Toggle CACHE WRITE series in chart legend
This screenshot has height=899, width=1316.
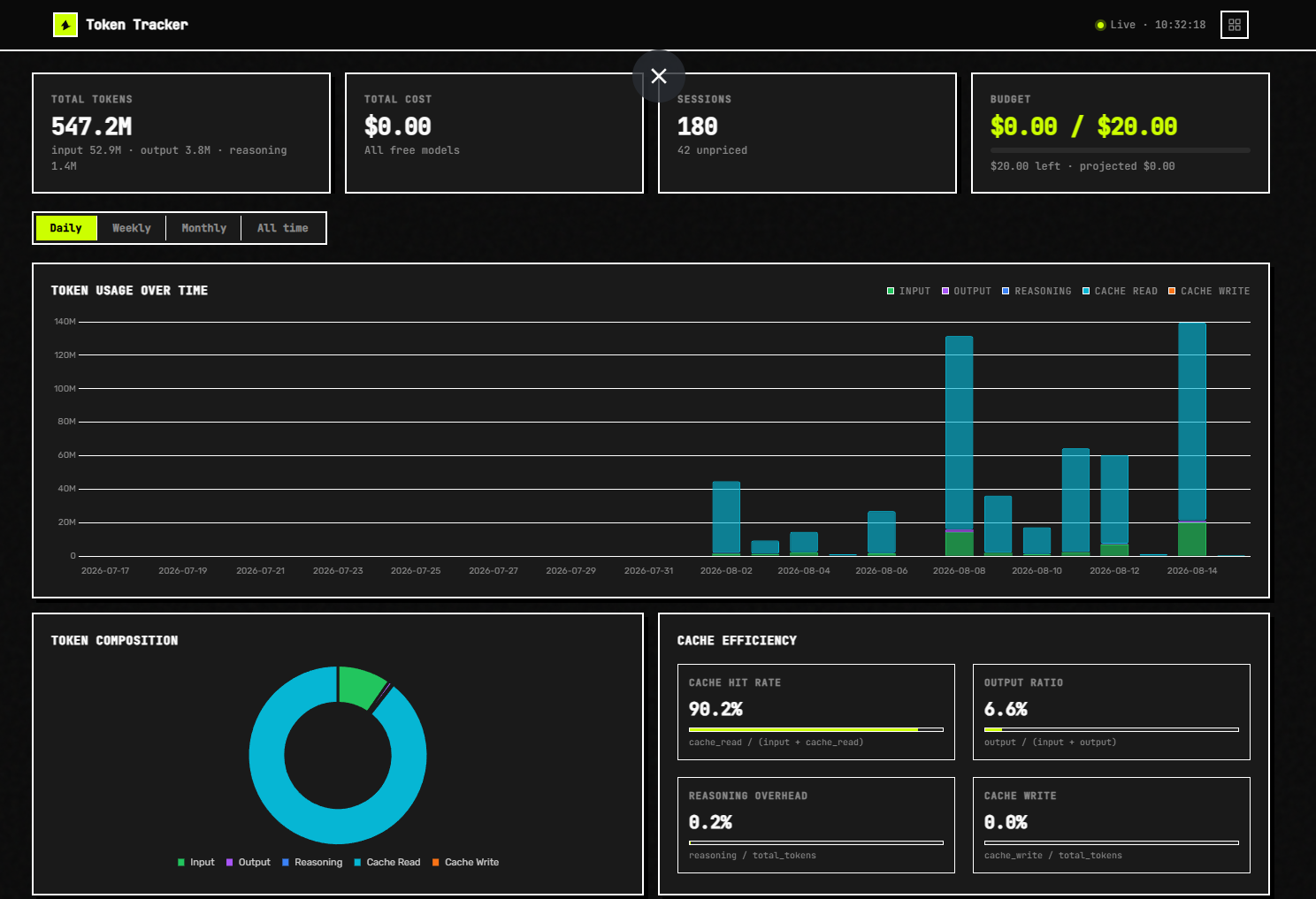click(x=1209, y=291)
